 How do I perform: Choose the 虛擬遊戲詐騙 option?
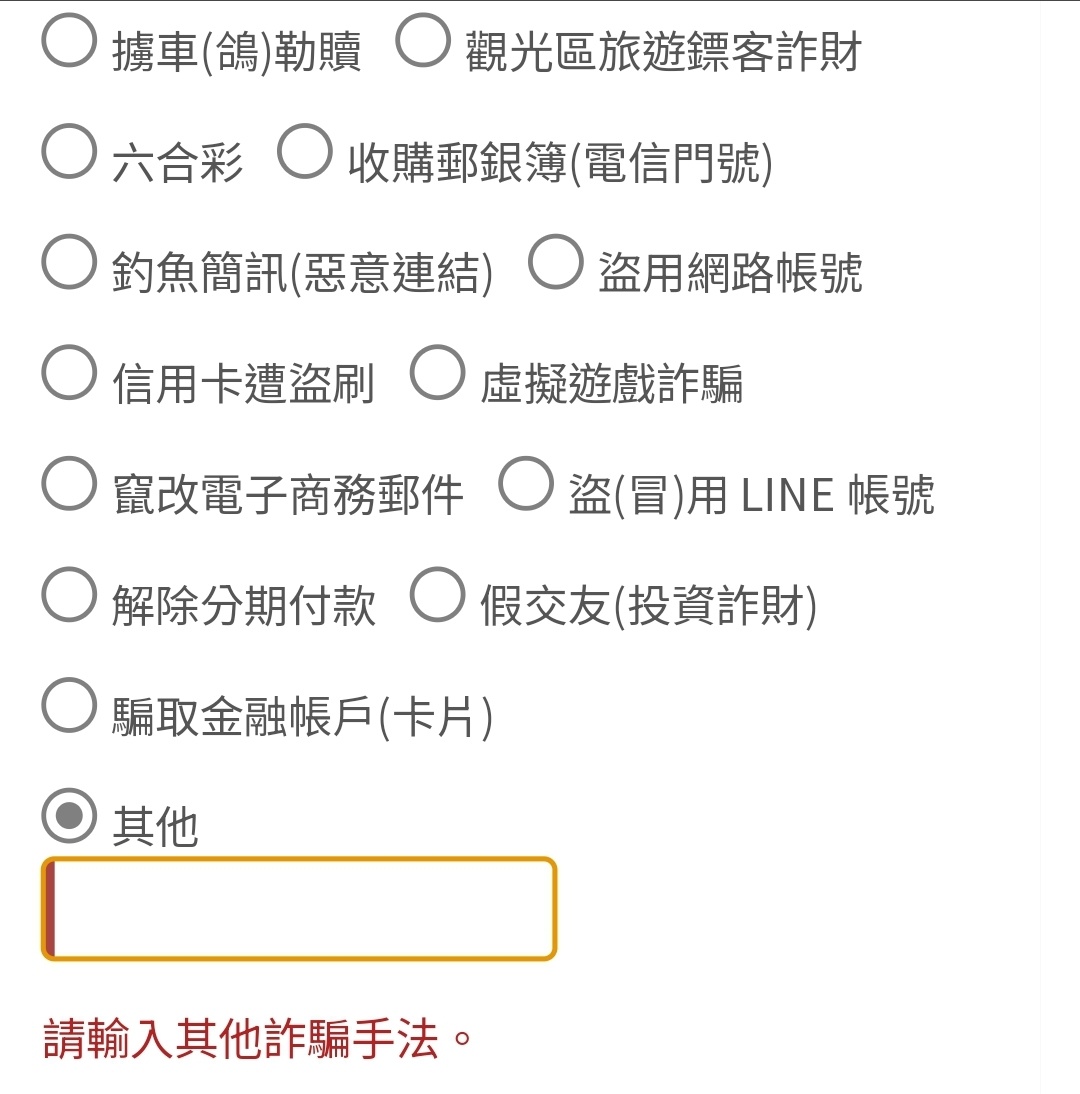click(437, 373)
